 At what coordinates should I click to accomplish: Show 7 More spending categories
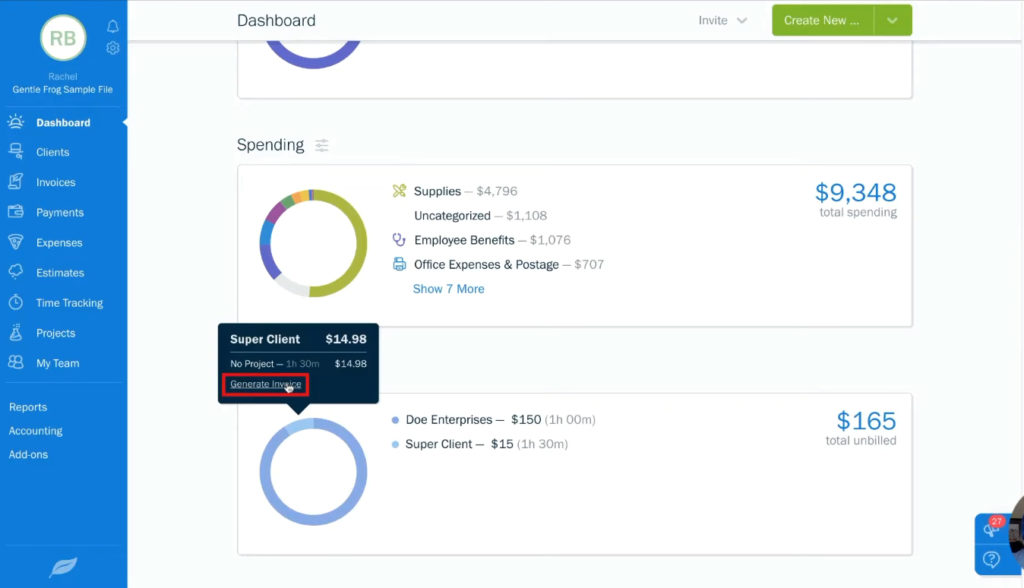pos(448,288)
